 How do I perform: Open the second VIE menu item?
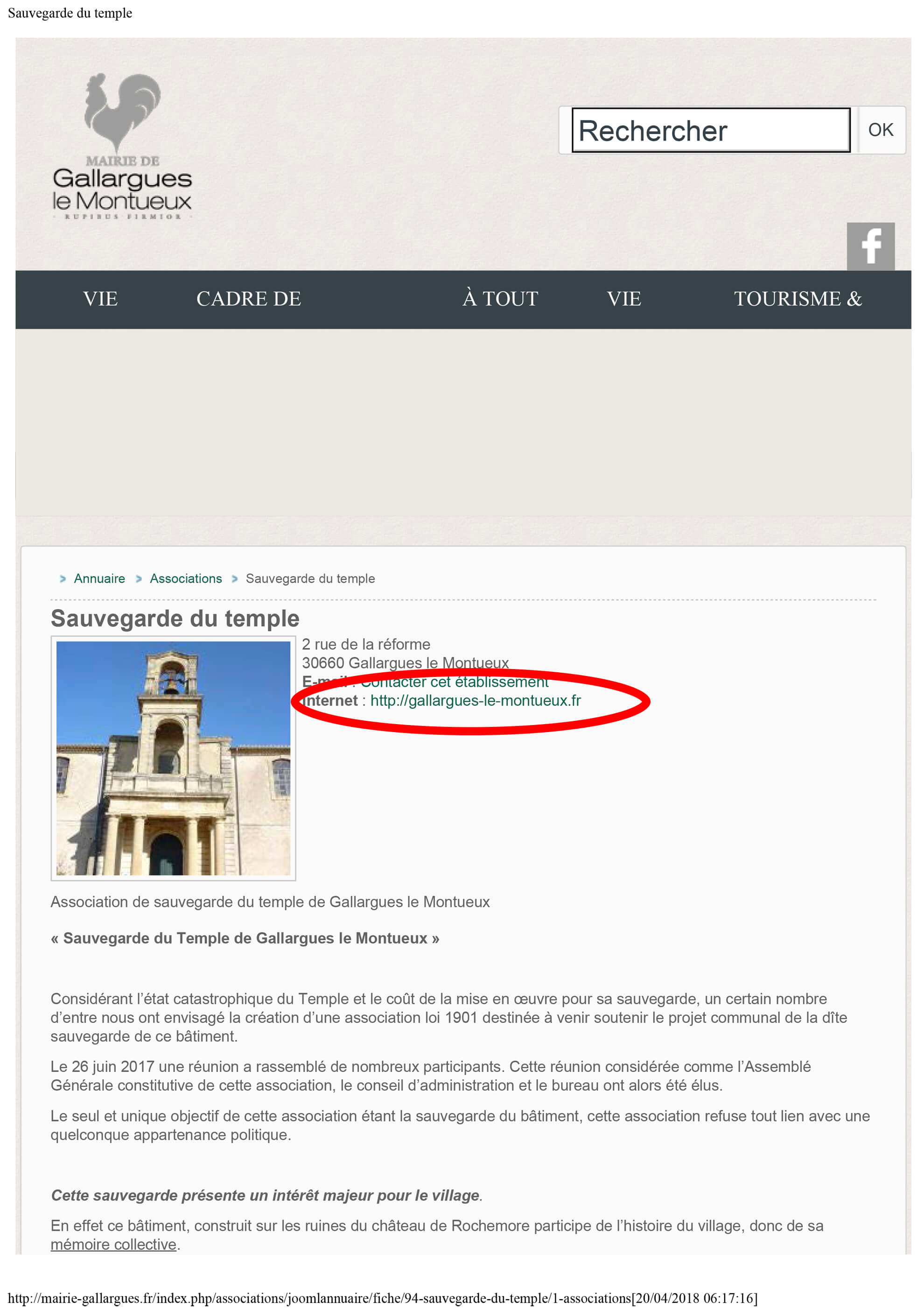(623, 298)
